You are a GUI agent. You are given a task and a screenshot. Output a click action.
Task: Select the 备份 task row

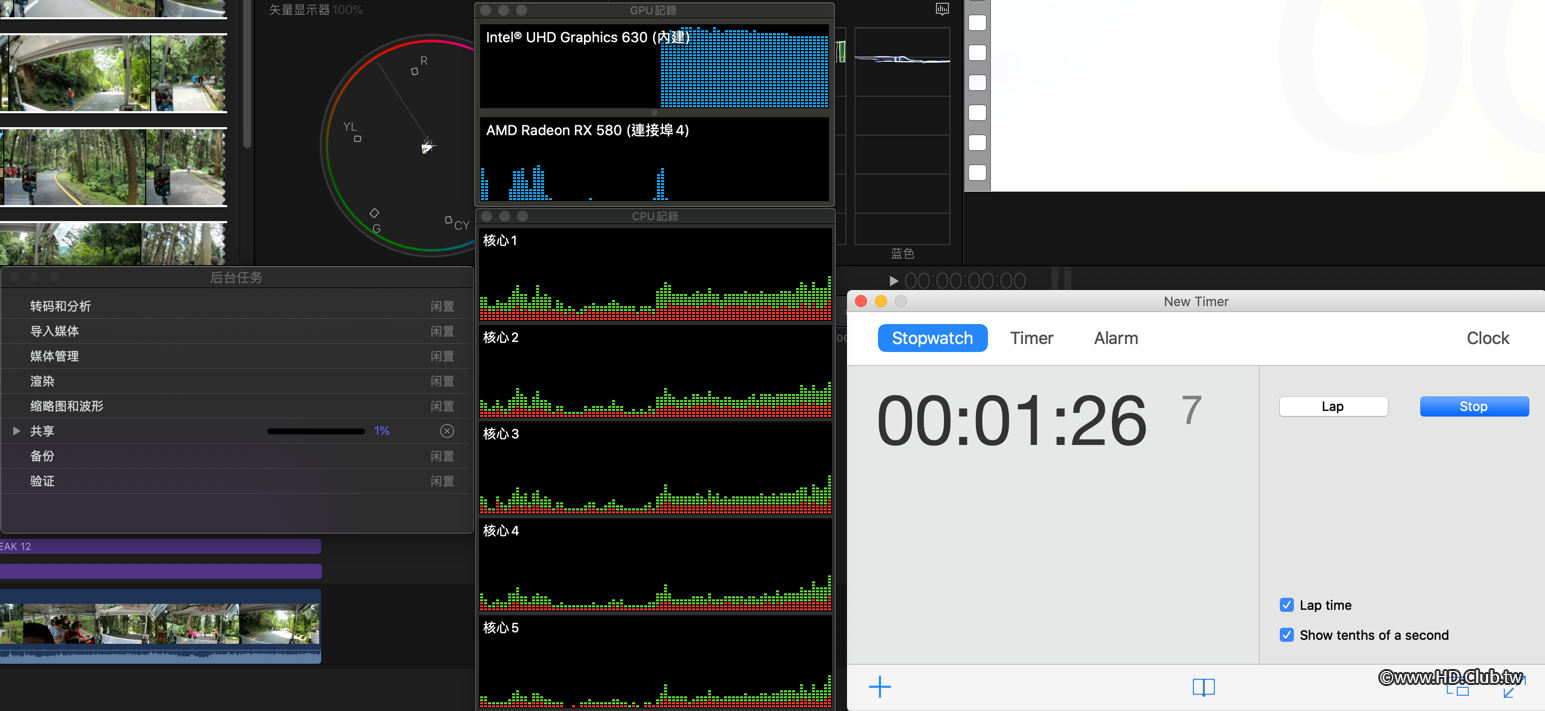click(237, 456)
